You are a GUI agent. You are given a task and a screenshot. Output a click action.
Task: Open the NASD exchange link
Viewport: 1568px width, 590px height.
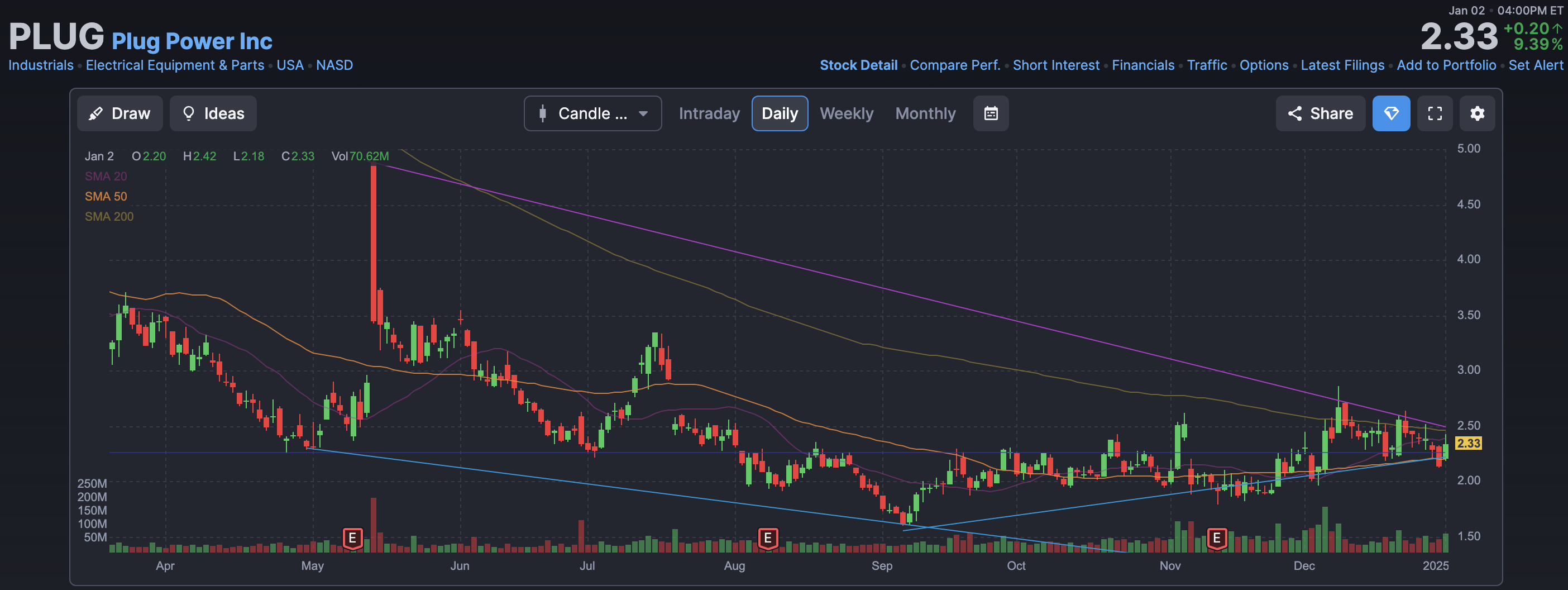coord(334,65)
